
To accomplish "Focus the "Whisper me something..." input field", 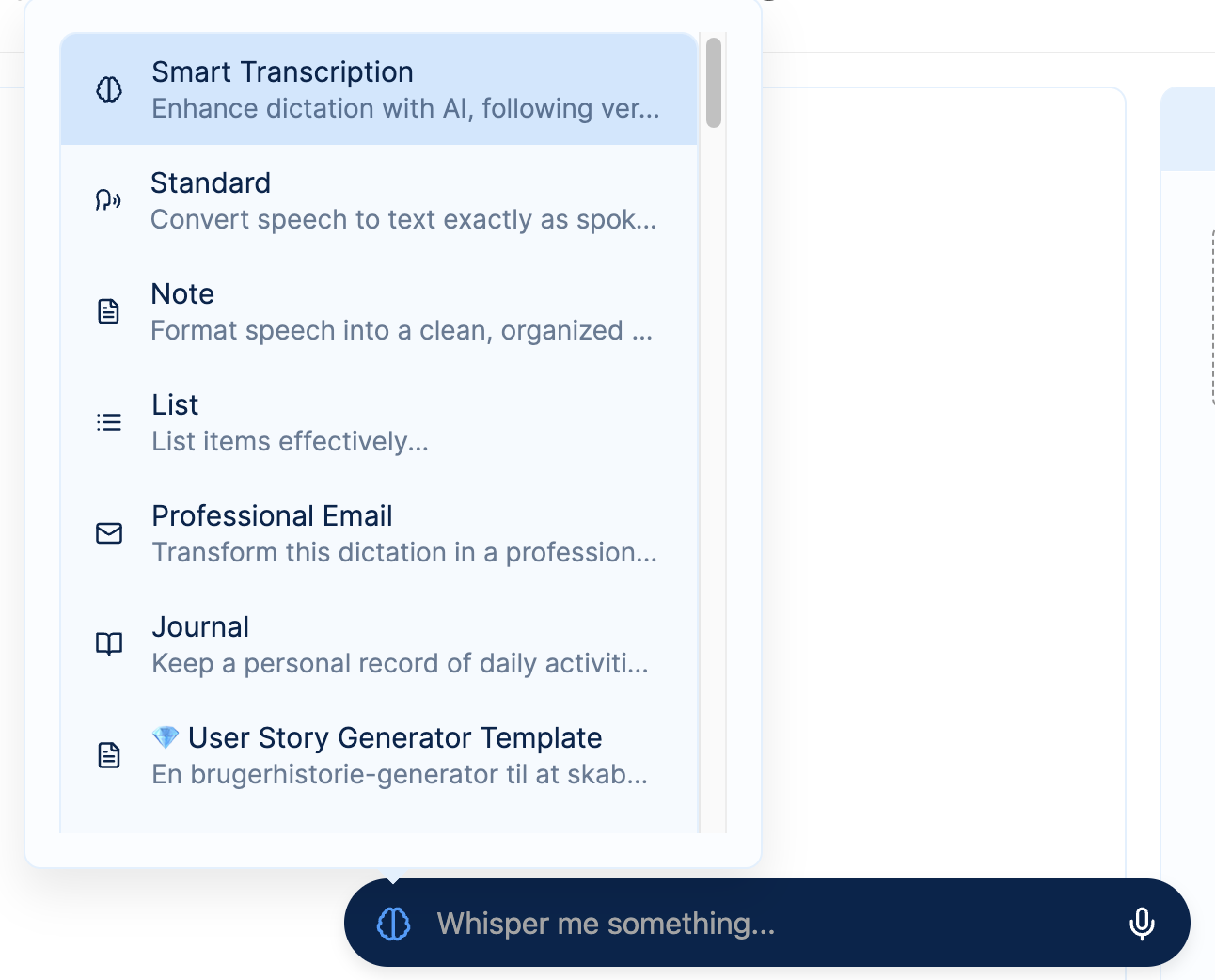I will coord(752,924).
